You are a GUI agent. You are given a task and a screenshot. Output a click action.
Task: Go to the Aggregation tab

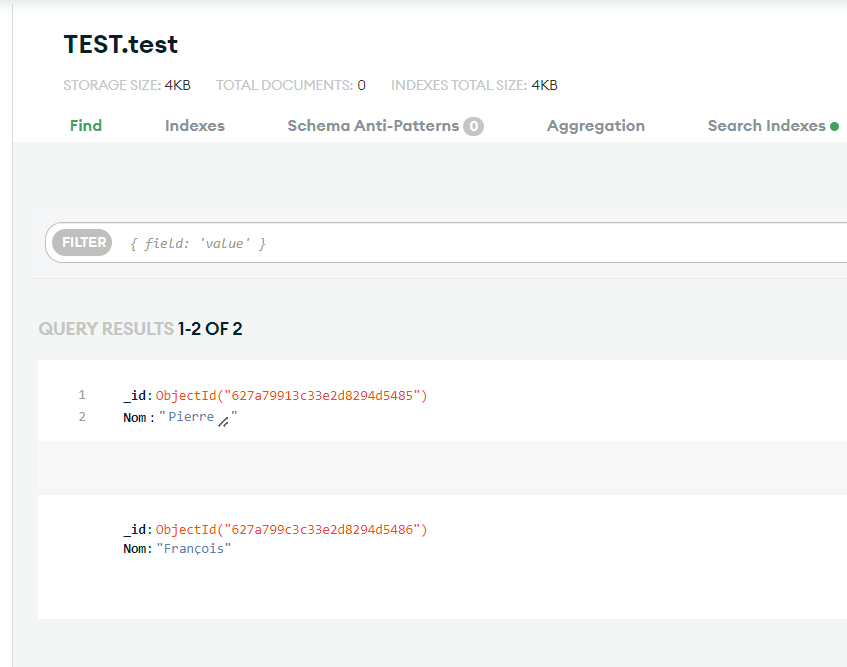pos(596,126)
